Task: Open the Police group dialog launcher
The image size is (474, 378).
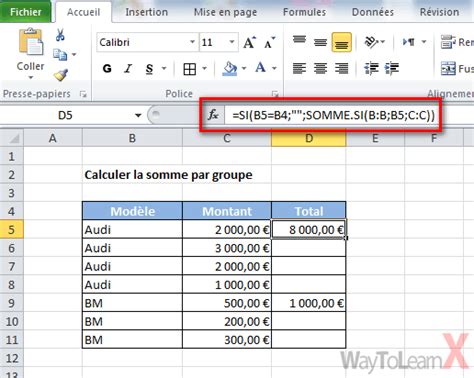Action: point(275,95)
